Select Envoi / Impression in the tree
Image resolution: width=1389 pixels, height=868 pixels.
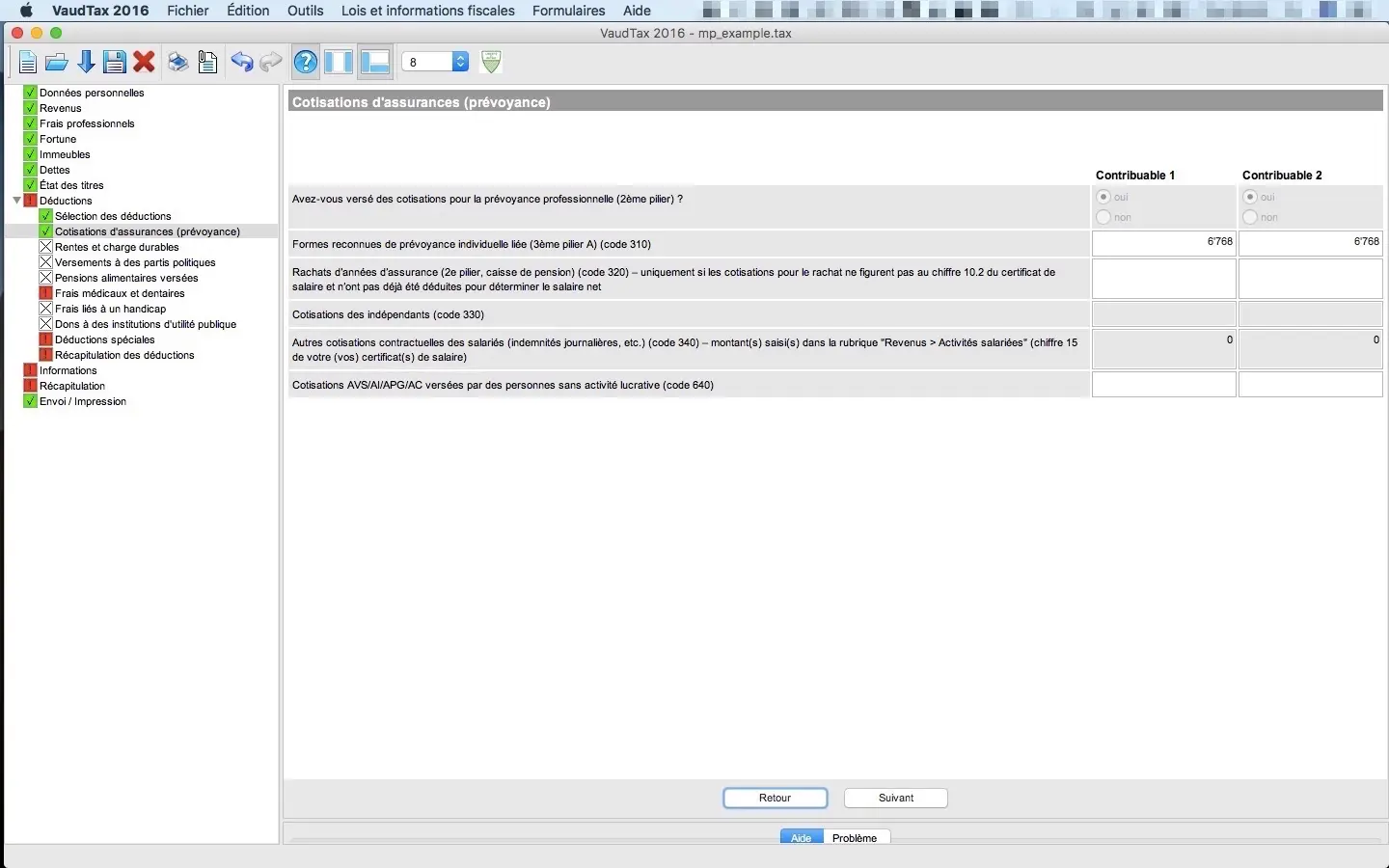tap(83, 401)
